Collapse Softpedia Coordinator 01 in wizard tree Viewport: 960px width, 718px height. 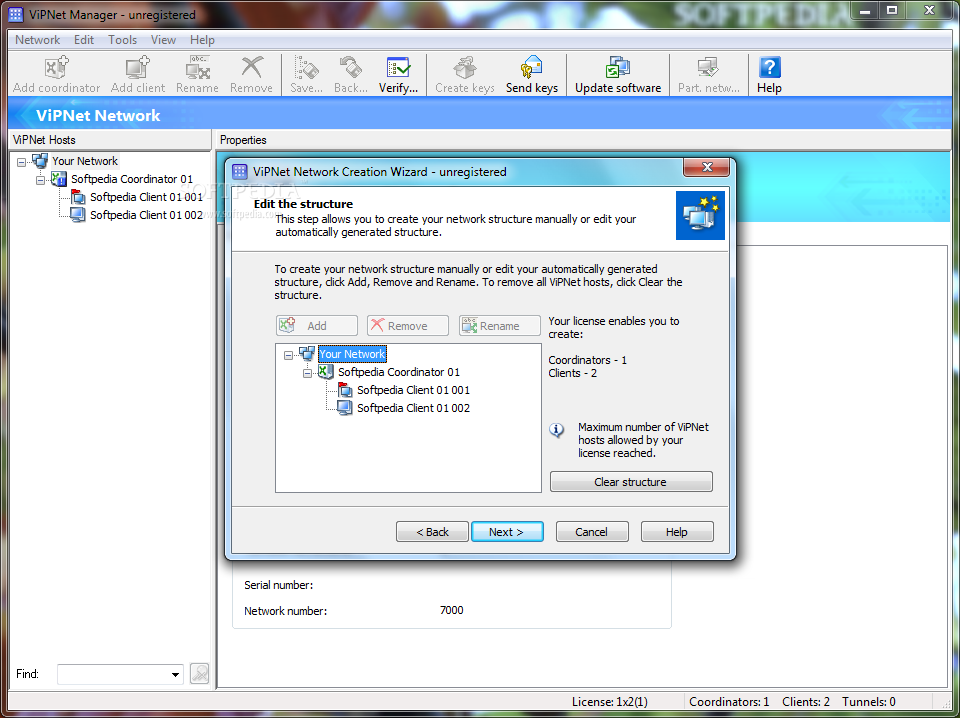[308, 373]
